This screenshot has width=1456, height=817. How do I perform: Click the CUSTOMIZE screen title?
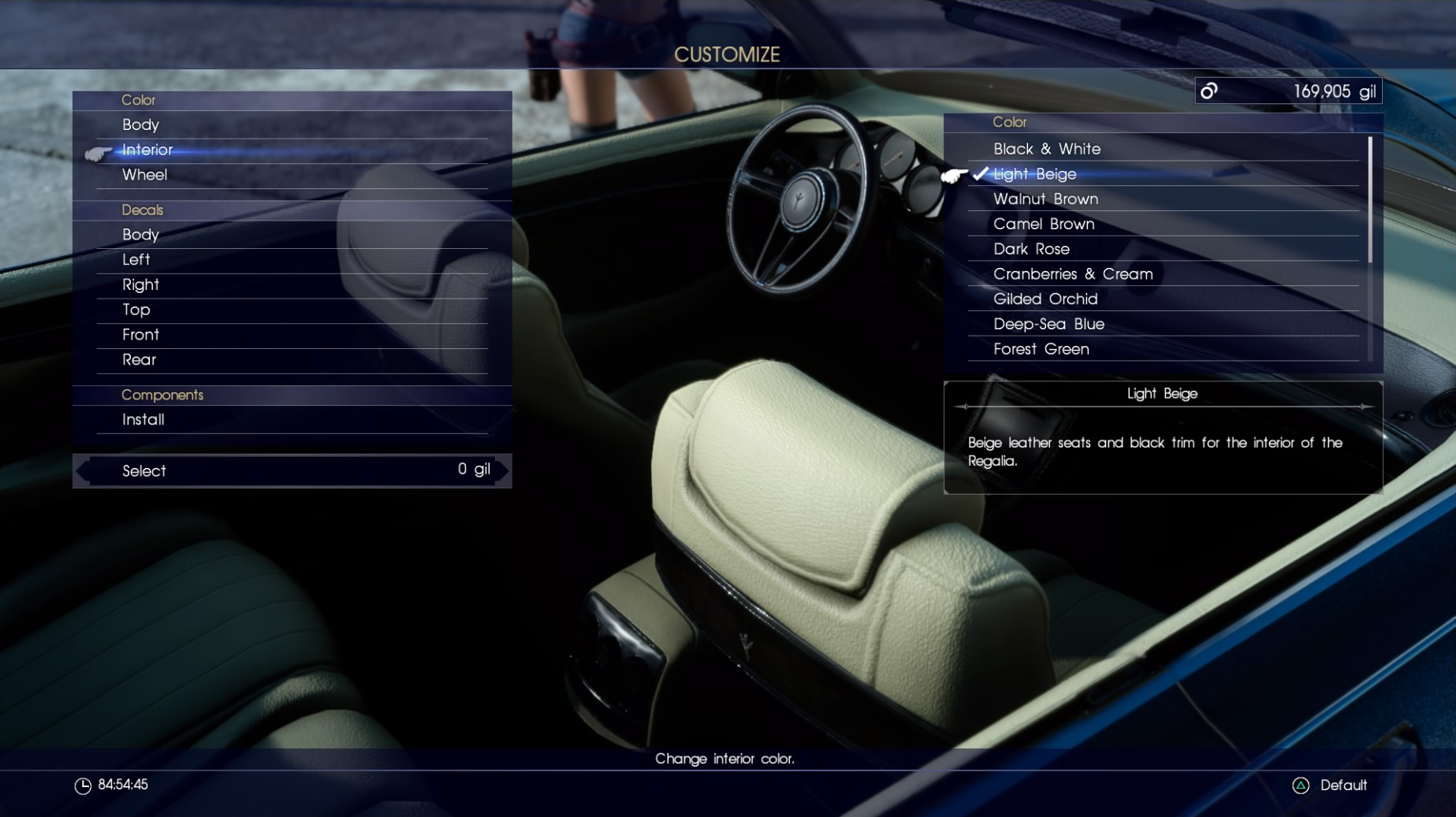[x=727, y=54]
